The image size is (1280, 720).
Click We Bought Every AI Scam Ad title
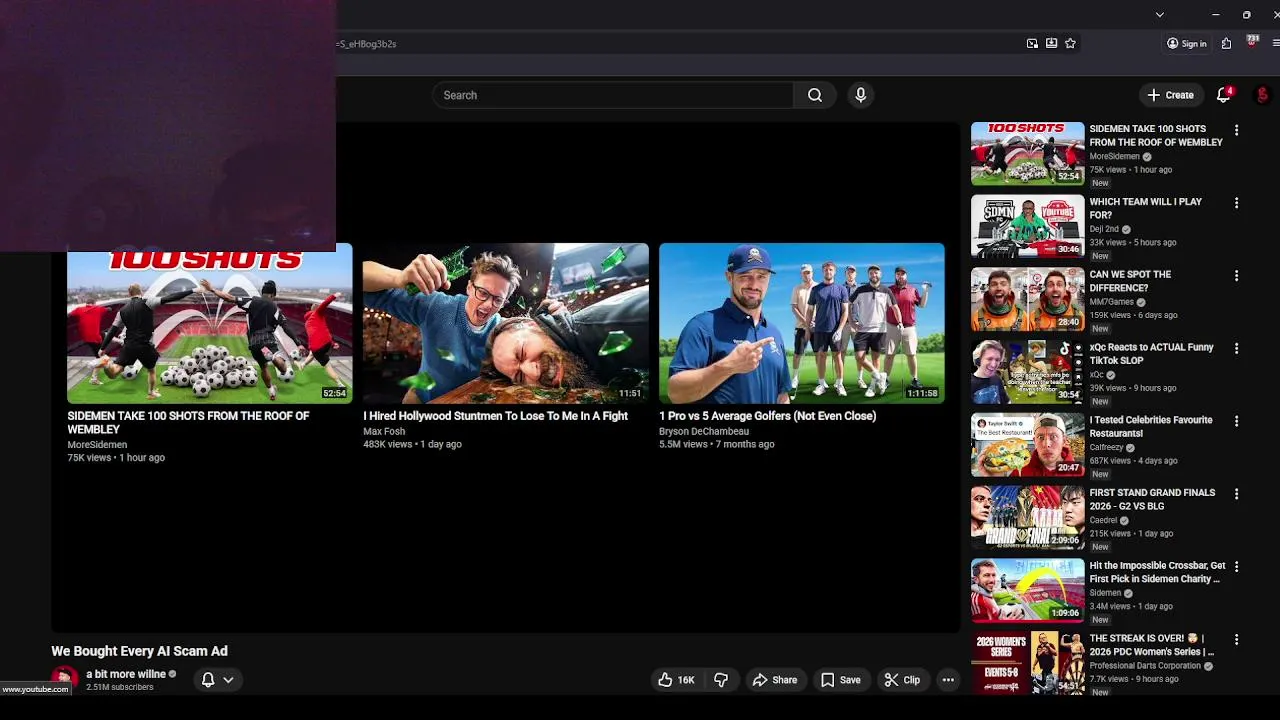click(x=140, y=651)
